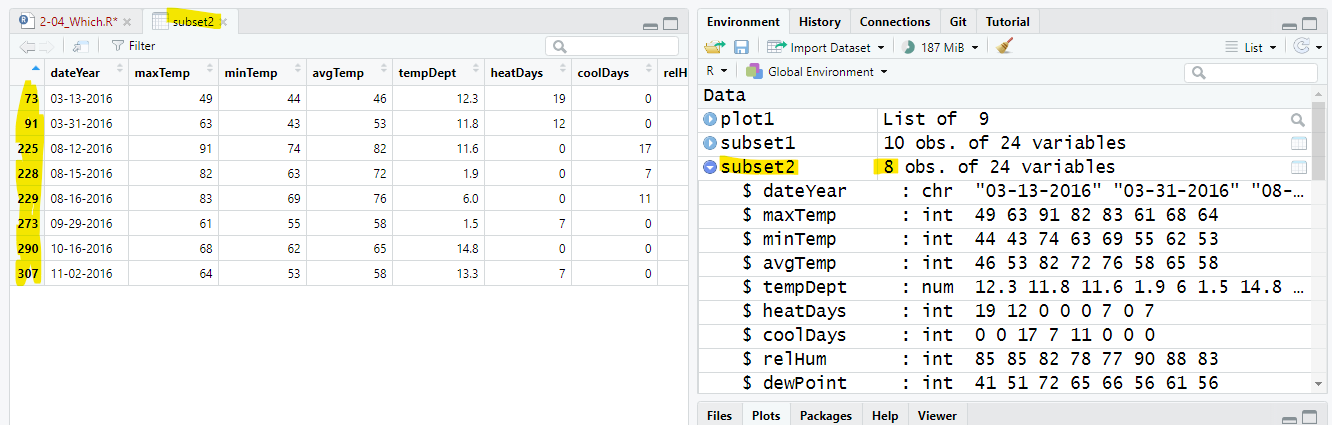The image size is (1332, 425).
Task: Click the Global Environment icon
Action: pyautogui.click(x=754, y=71)
